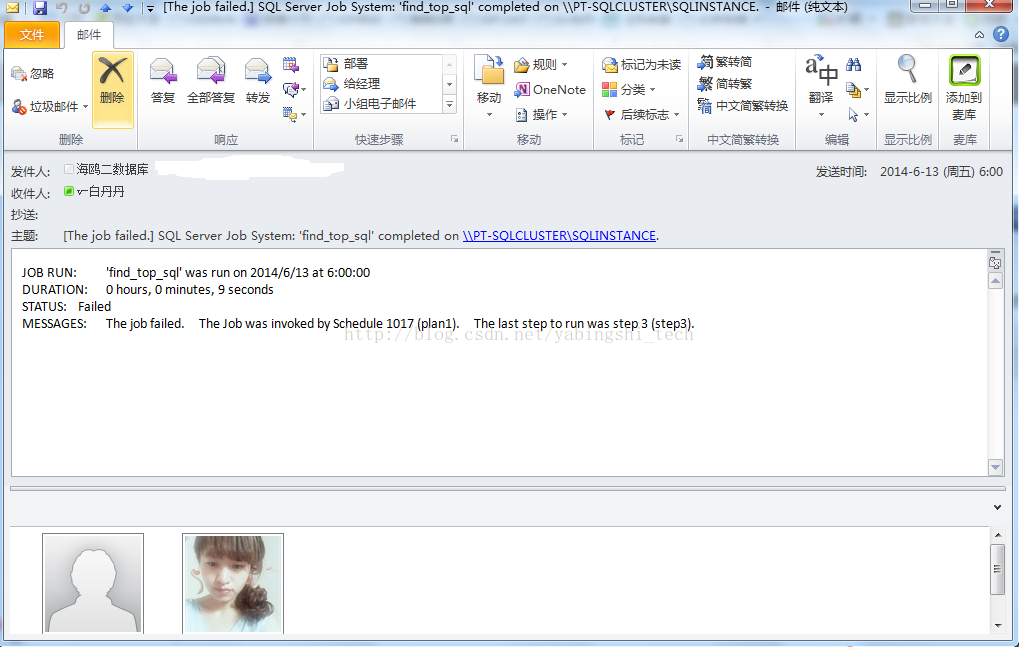Open quick access toolbar customize dropdown

(x=150, y=8)
